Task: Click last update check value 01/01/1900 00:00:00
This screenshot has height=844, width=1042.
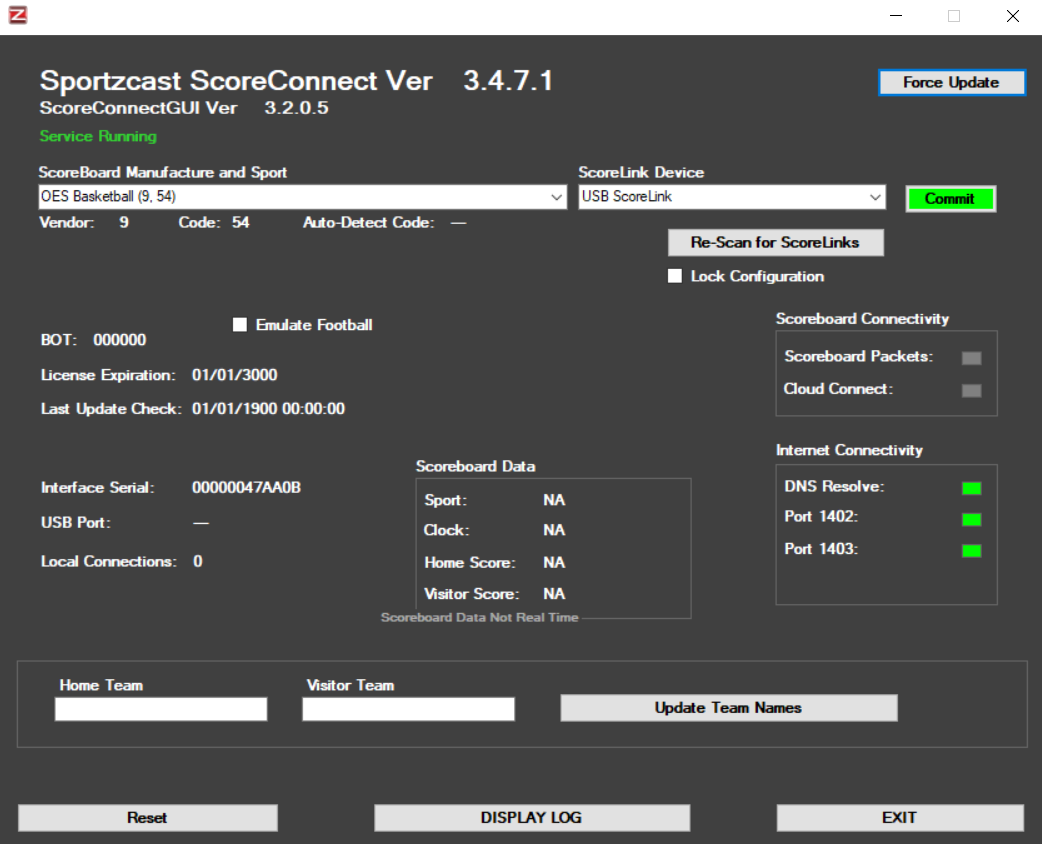Action: (x=268, y=409)
